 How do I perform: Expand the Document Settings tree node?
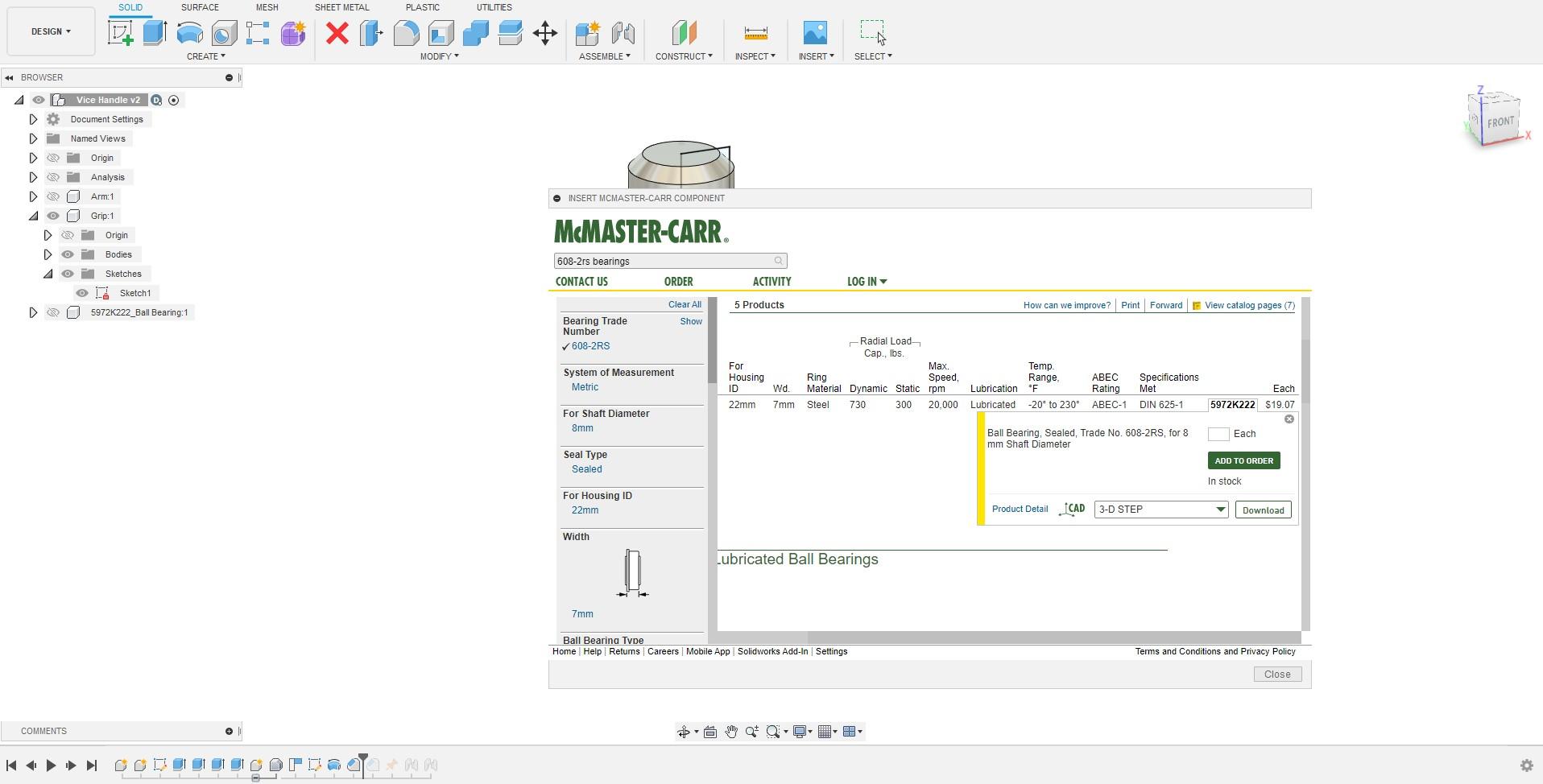tap(33, 119)
